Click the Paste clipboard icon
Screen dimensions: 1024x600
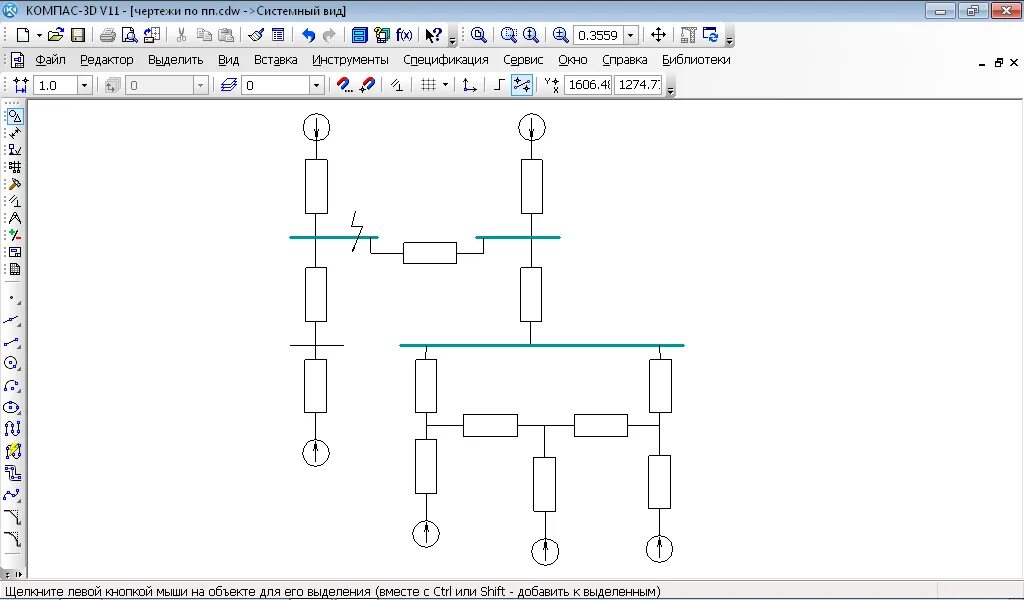click(226, 35)
